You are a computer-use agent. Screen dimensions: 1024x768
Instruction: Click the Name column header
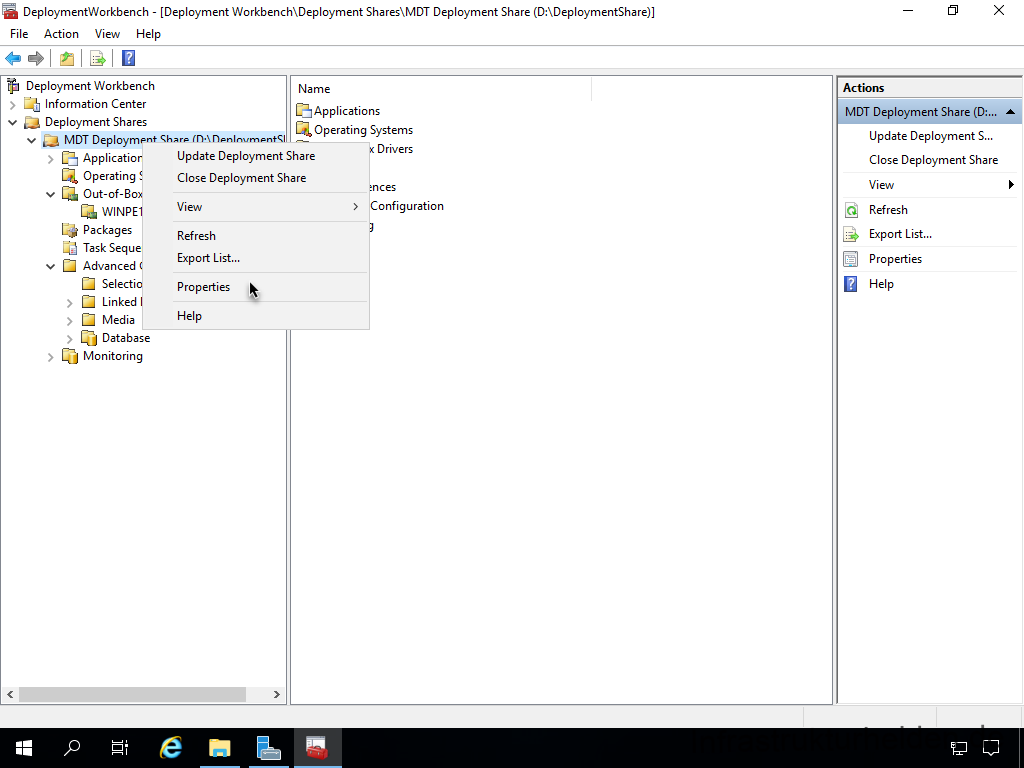click(x=442, y=89)
